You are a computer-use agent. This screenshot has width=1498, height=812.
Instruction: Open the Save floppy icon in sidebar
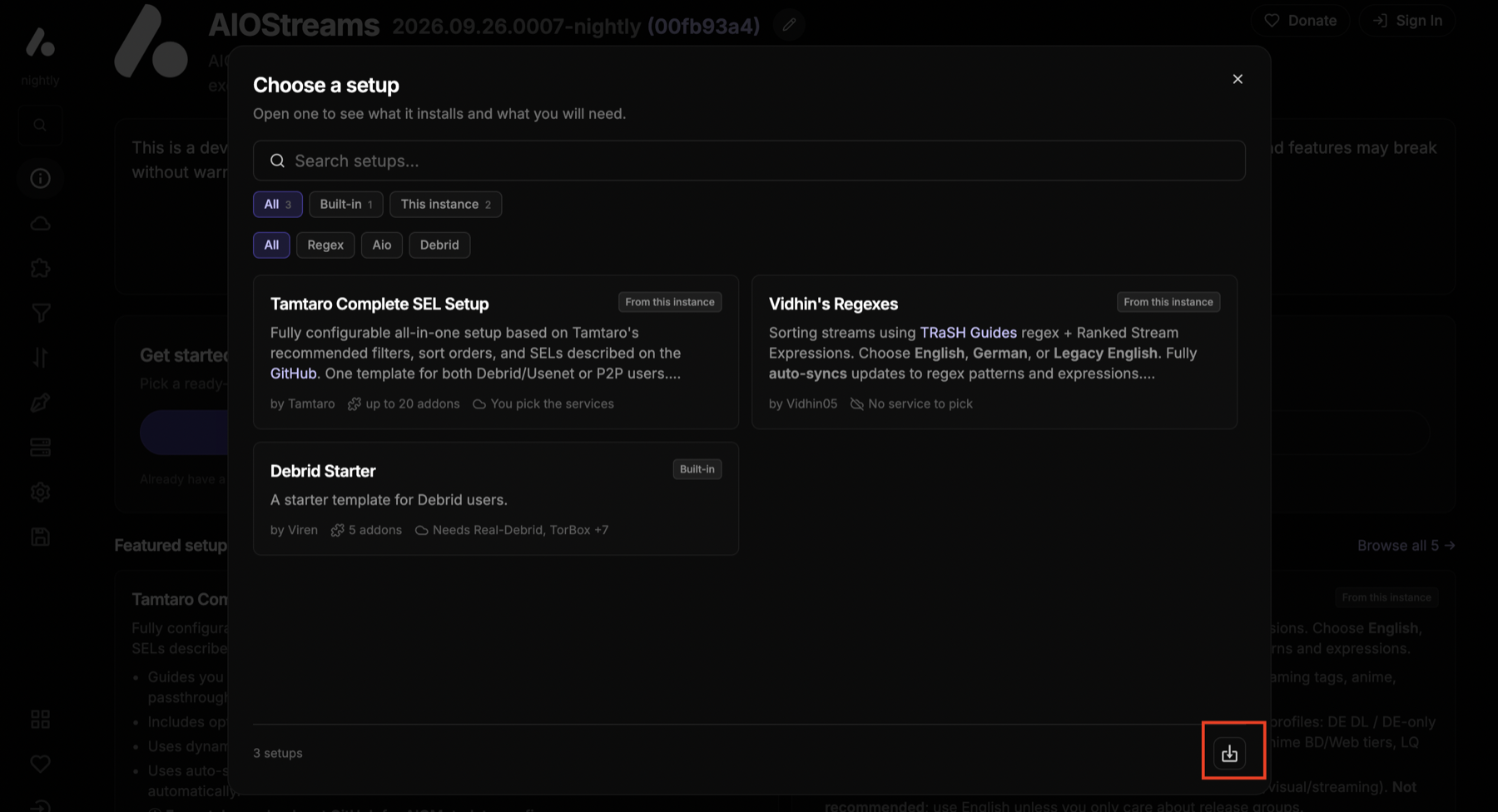(40, 537)
